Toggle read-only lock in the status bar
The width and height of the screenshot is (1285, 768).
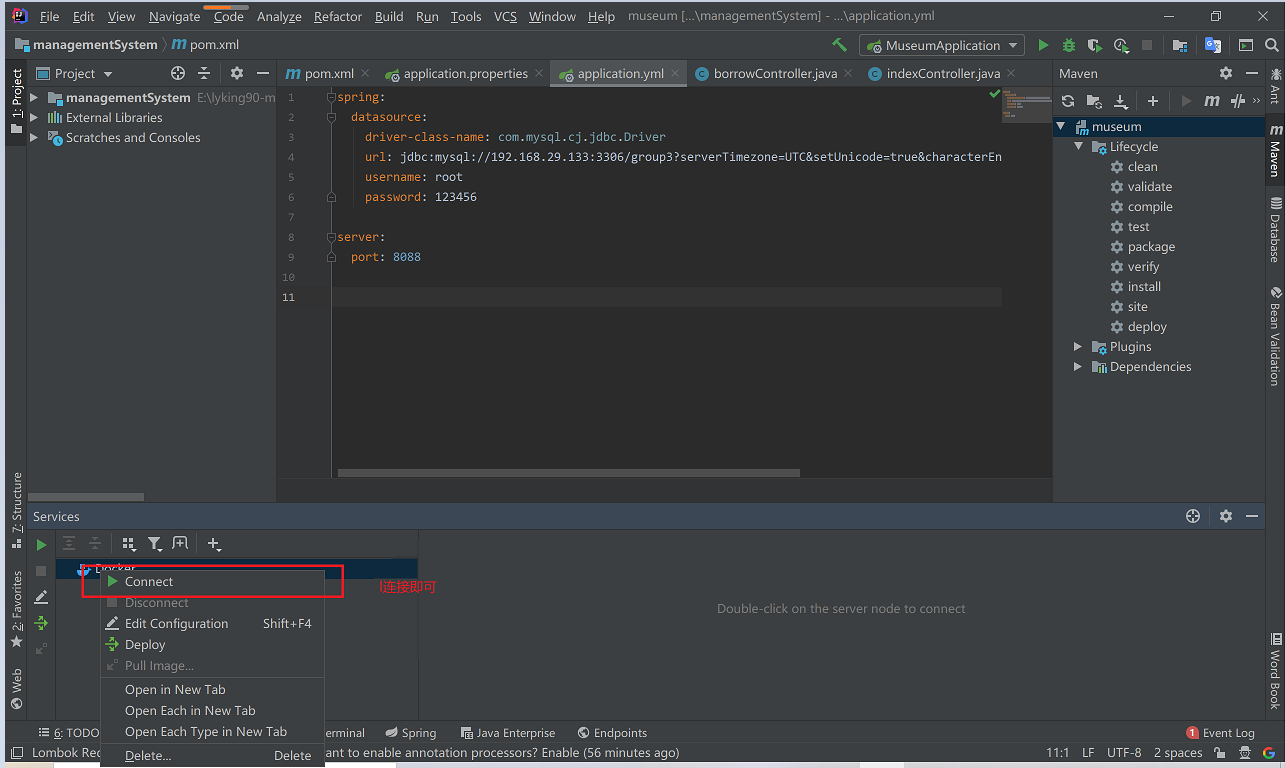point(1219,752)
